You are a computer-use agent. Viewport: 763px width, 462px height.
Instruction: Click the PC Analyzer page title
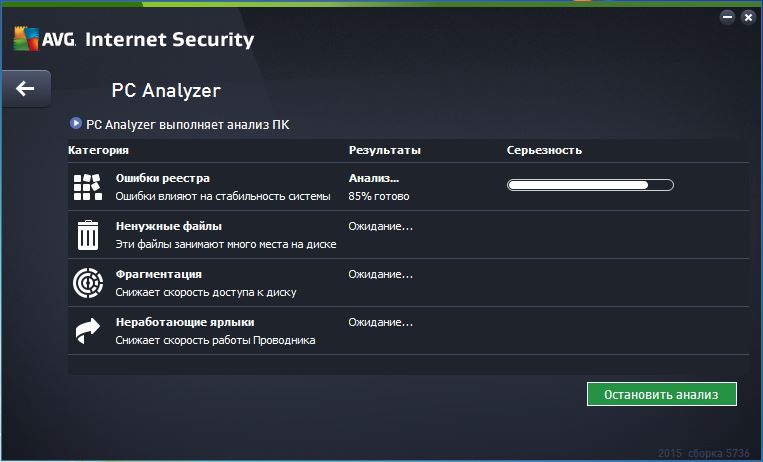point(166,91)
